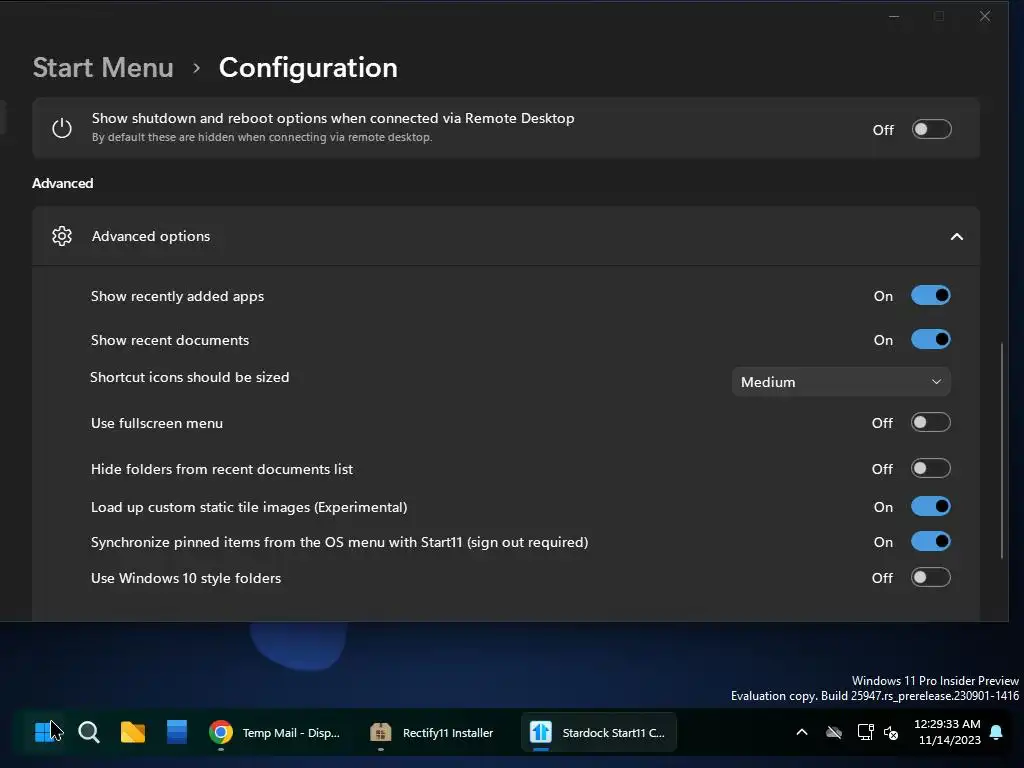1024x768 pixels.
Task: Open taskbar Search icon
Action: (x=89, y=732)
